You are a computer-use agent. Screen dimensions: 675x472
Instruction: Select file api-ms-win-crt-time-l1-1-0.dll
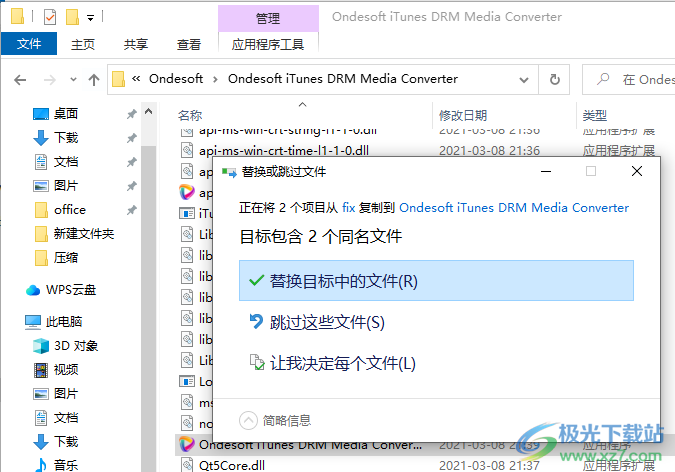[x=284, y=151]
